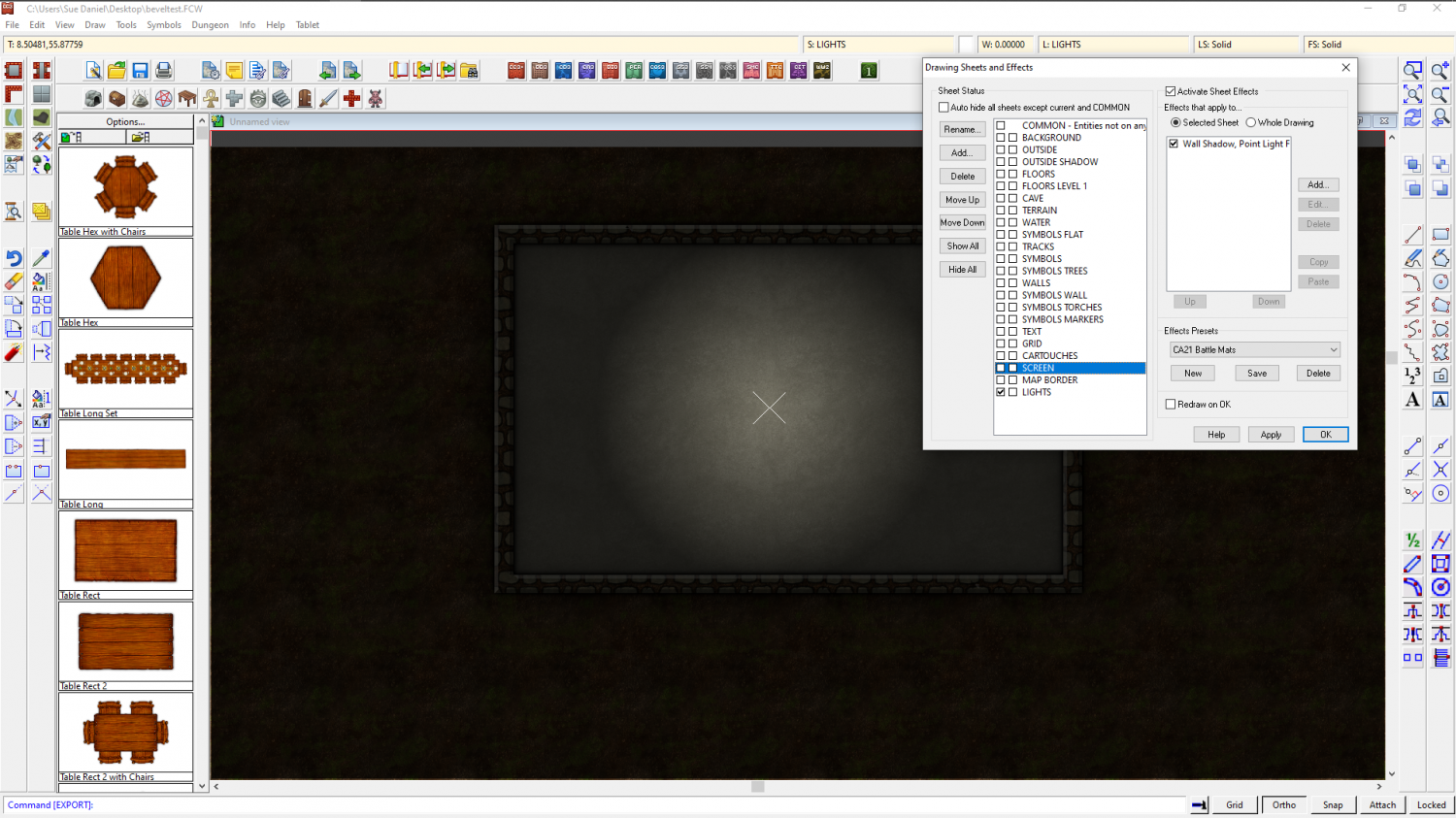Viewport: 1456px width, 818px height.
Task: Select the Erase tool icon
Action: click(x=14, y=281)
